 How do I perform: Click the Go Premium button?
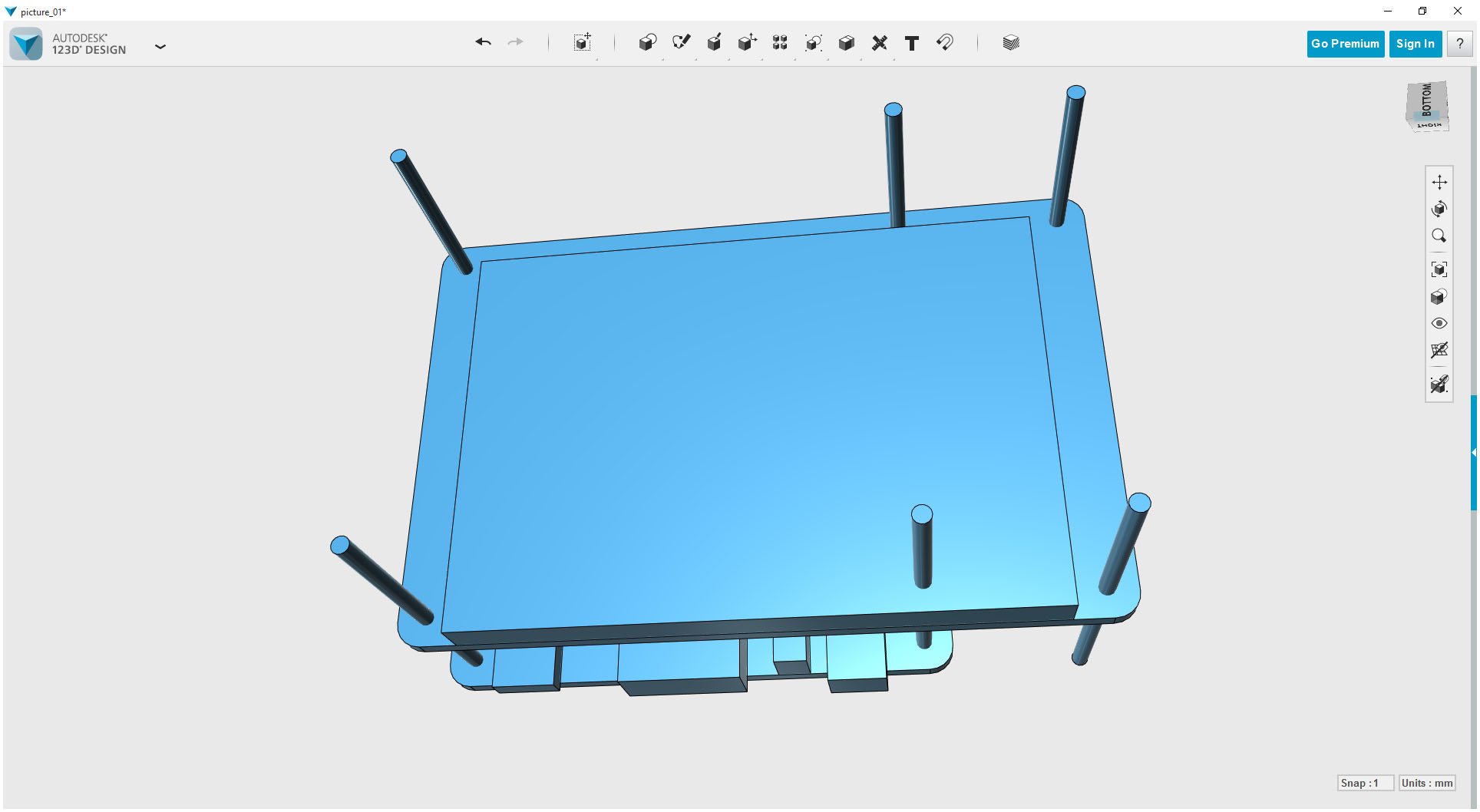1345,44
